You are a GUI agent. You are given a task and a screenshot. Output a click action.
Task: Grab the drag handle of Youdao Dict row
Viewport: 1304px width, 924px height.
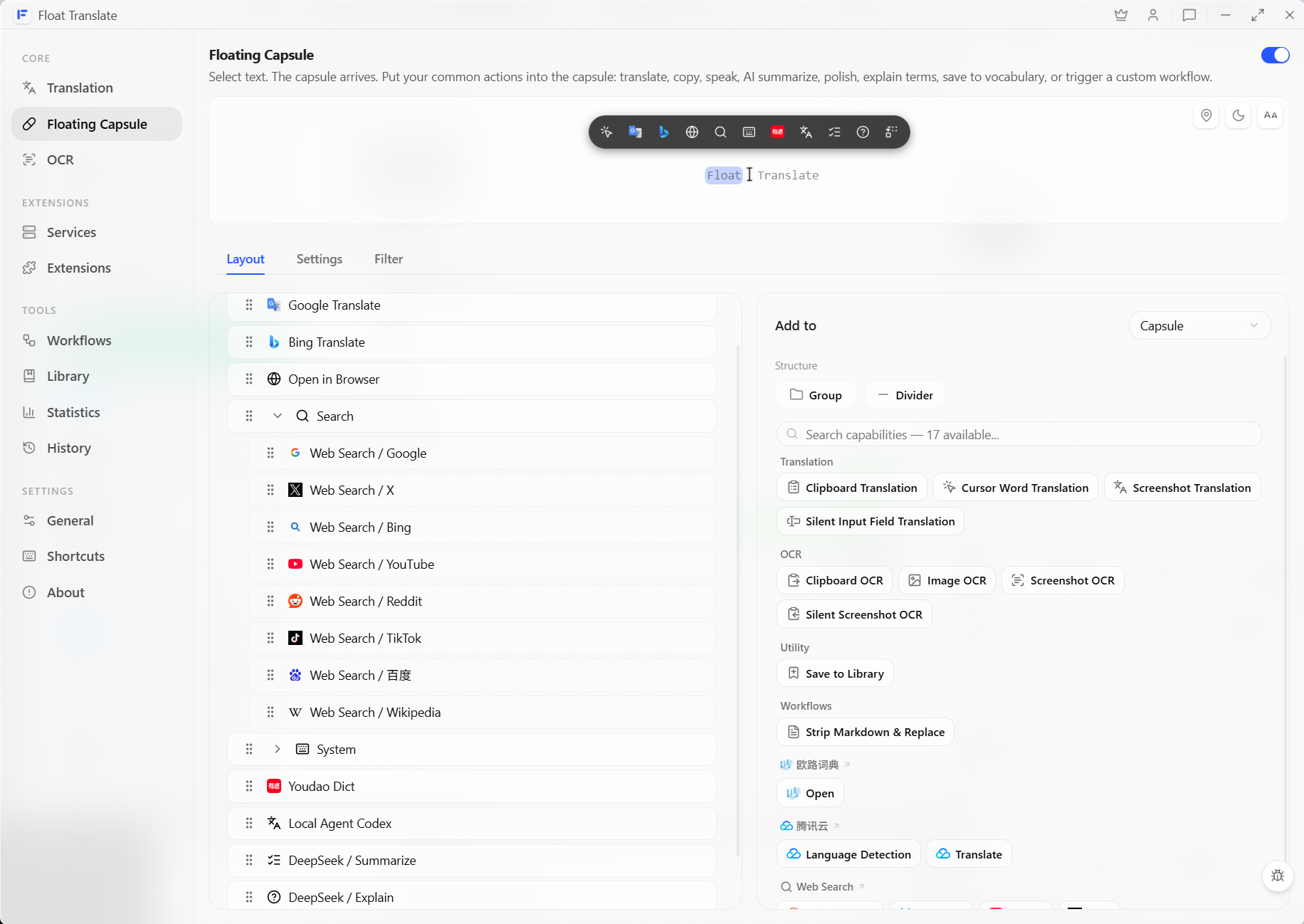click(249, 787)
